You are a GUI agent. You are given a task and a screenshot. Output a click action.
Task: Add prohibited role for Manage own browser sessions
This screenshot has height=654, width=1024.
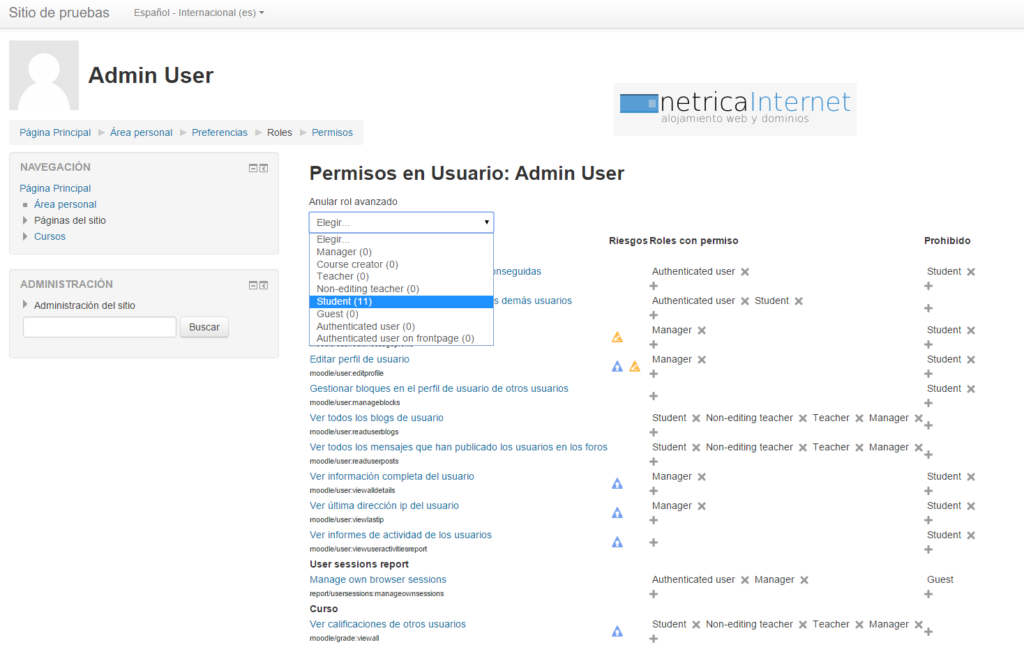pyautogui.click(x=928, y=594)
